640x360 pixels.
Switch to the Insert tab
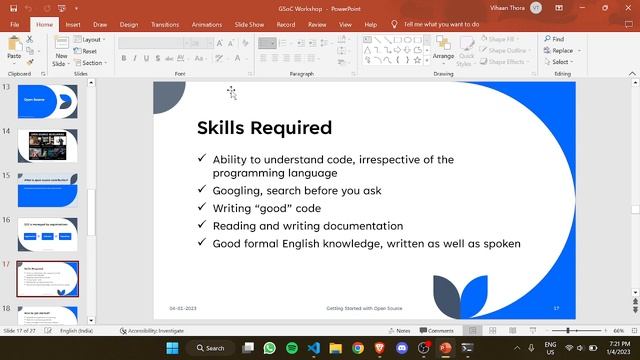tap(73, 24)
